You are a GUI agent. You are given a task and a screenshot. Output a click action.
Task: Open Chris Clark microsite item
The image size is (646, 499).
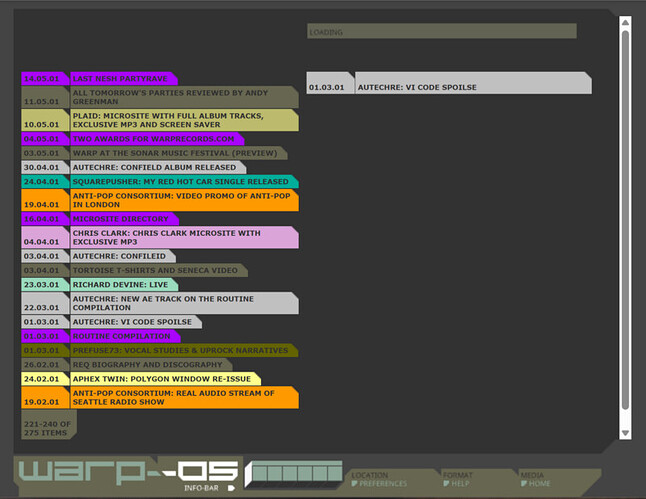(x=185, y=237)
